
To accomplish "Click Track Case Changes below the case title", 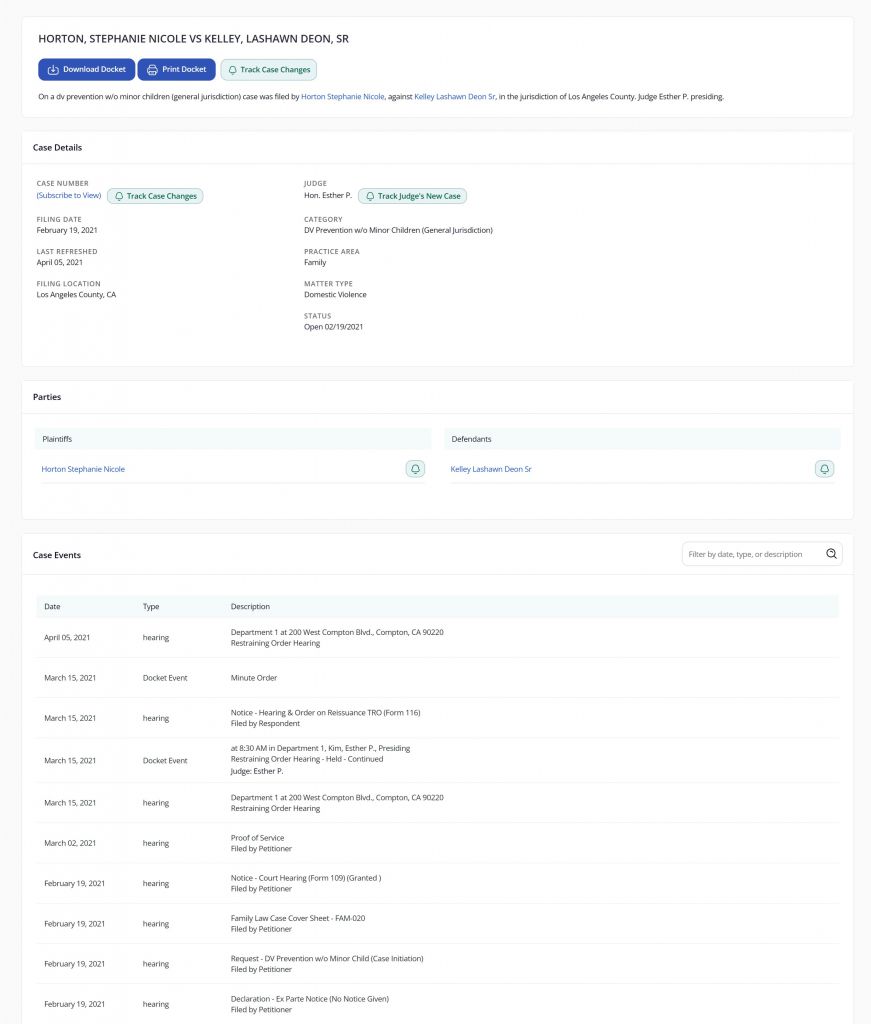I will [268, 70].
